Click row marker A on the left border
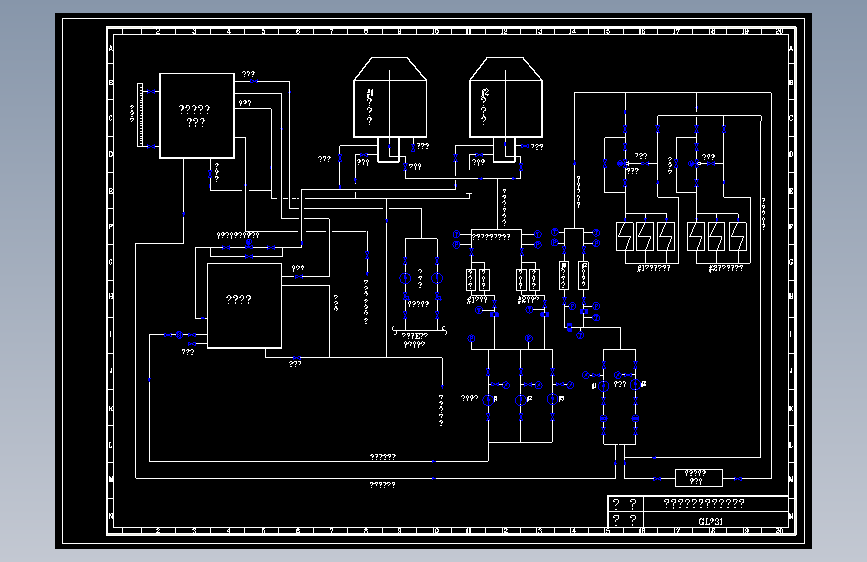 click(111, 48)
